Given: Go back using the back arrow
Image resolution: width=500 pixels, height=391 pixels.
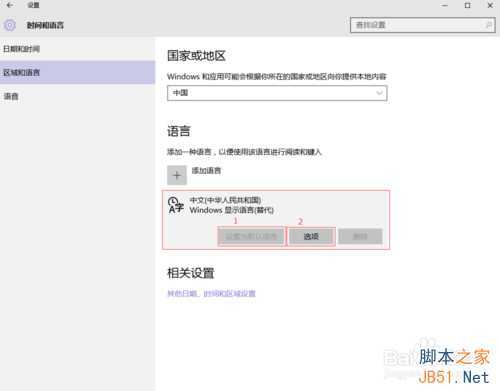Looking at the screenshot, I should [10, 5].
